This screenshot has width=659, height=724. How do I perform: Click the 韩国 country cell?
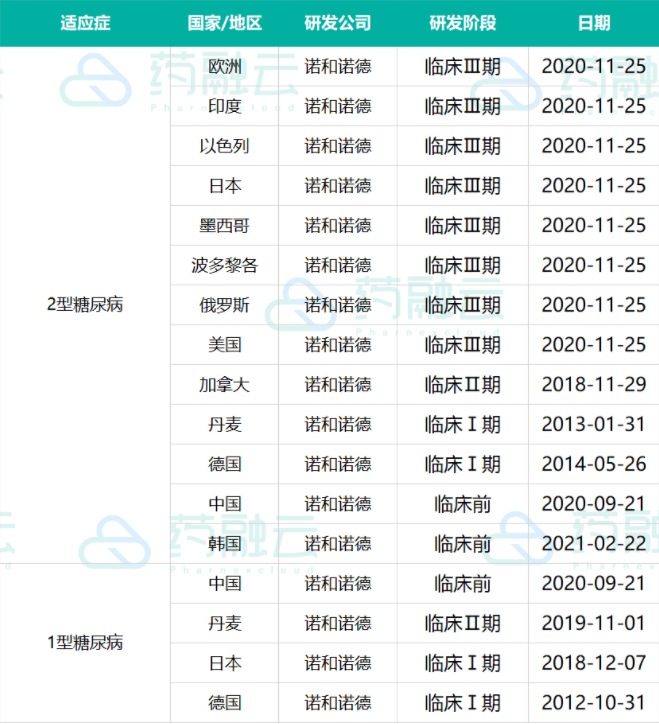(x=224, y=543)
